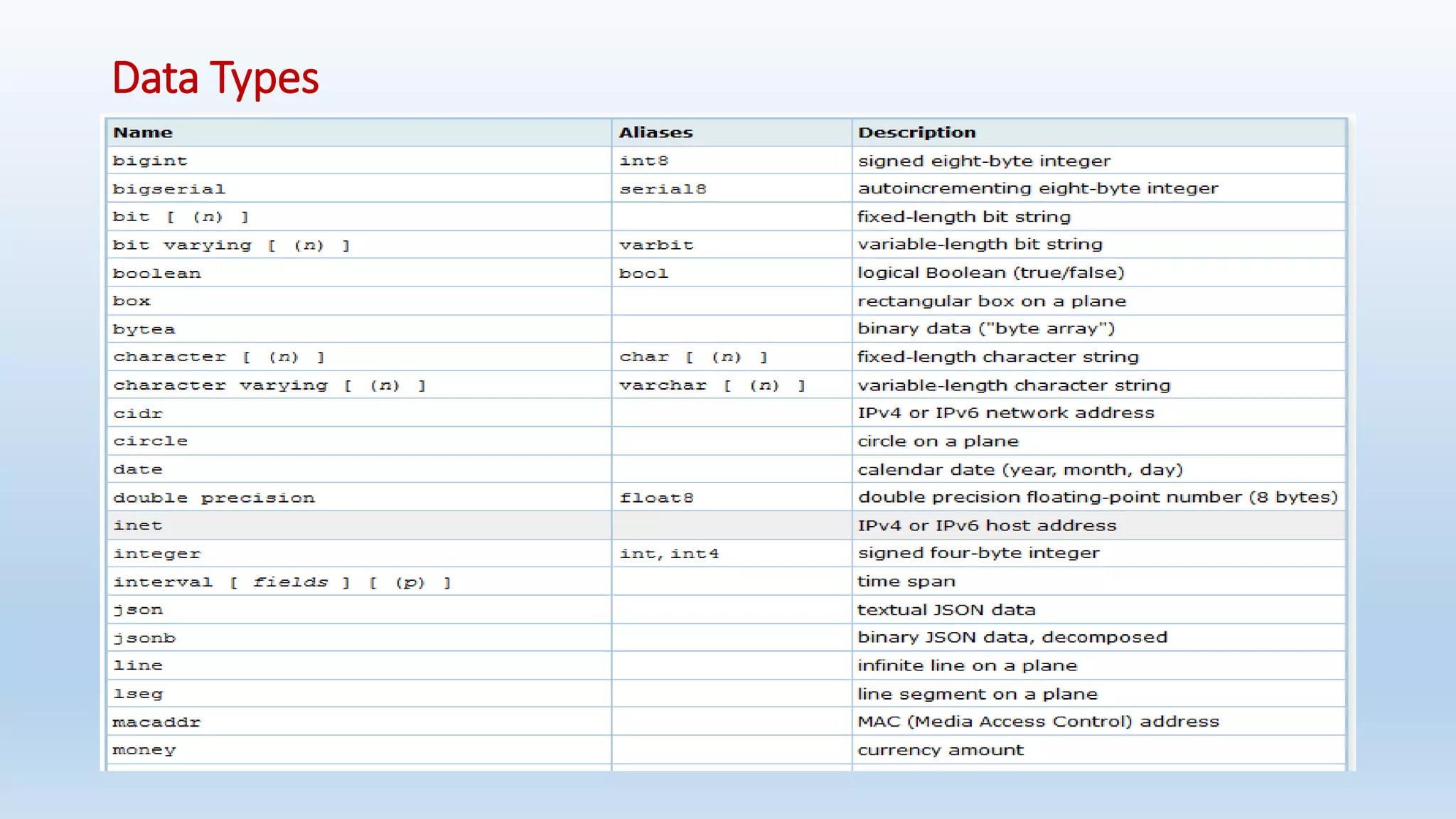Click the 'double precision' name cell
Screen dimensions: 1456x819
coord(358,497)
